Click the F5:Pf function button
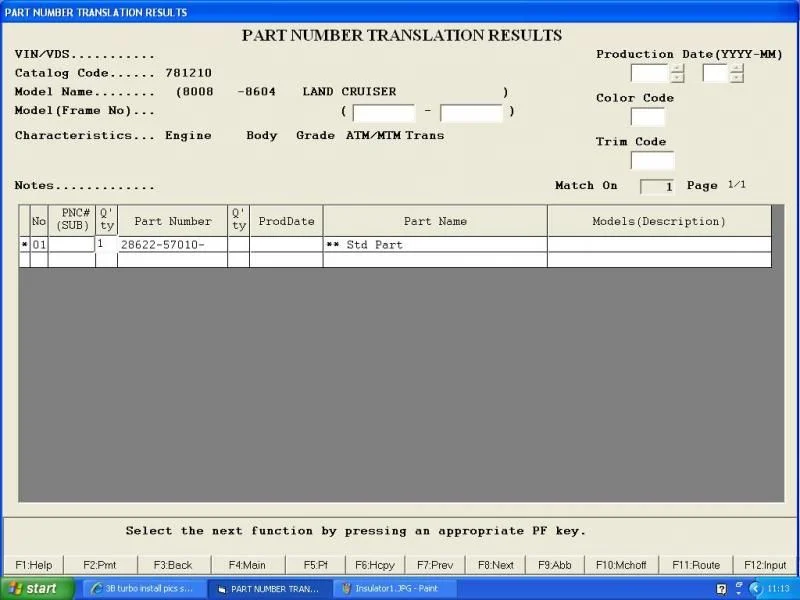 (315, 565)
